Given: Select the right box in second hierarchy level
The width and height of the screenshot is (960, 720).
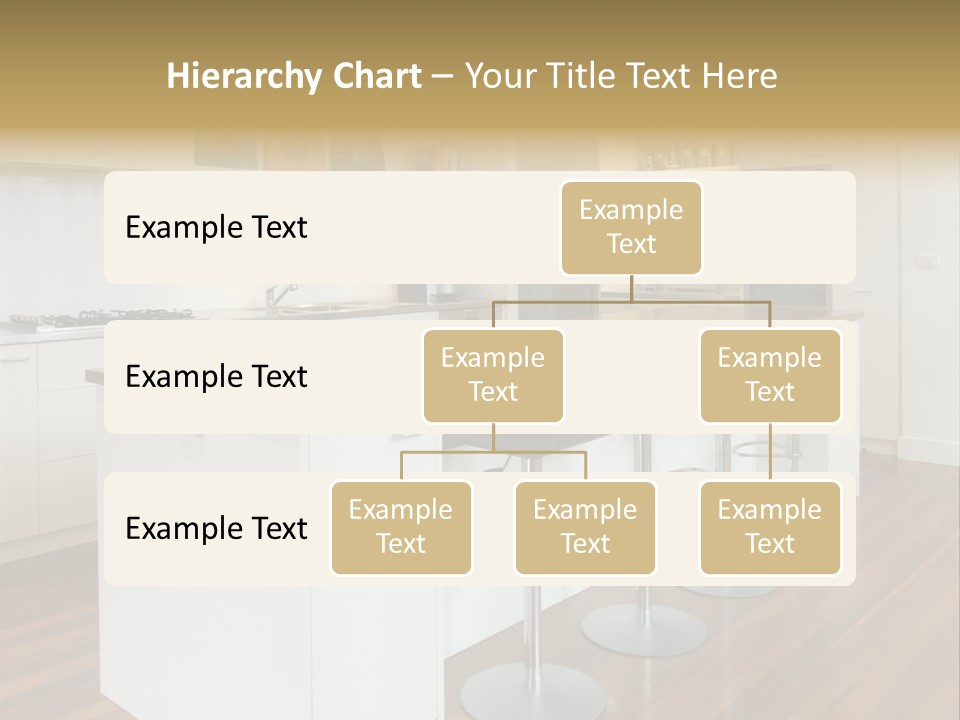Looking at the screenshot, I should click(x=769, y=375).
